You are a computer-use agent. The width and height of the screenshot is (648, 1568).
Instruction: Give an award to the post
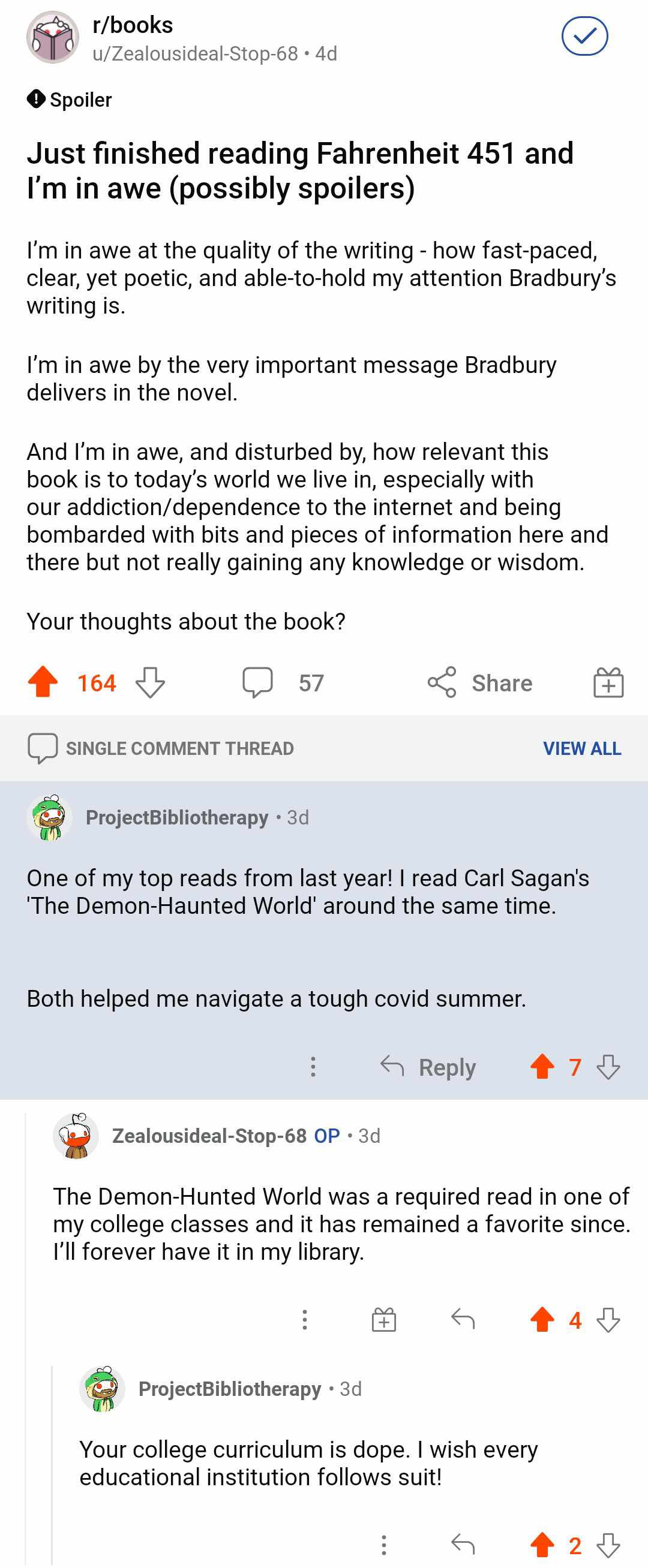point(608,682)
